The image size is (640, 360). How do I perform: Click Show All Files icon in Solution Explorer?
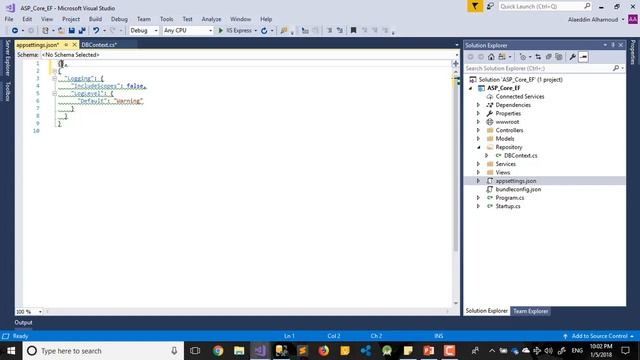559,57
